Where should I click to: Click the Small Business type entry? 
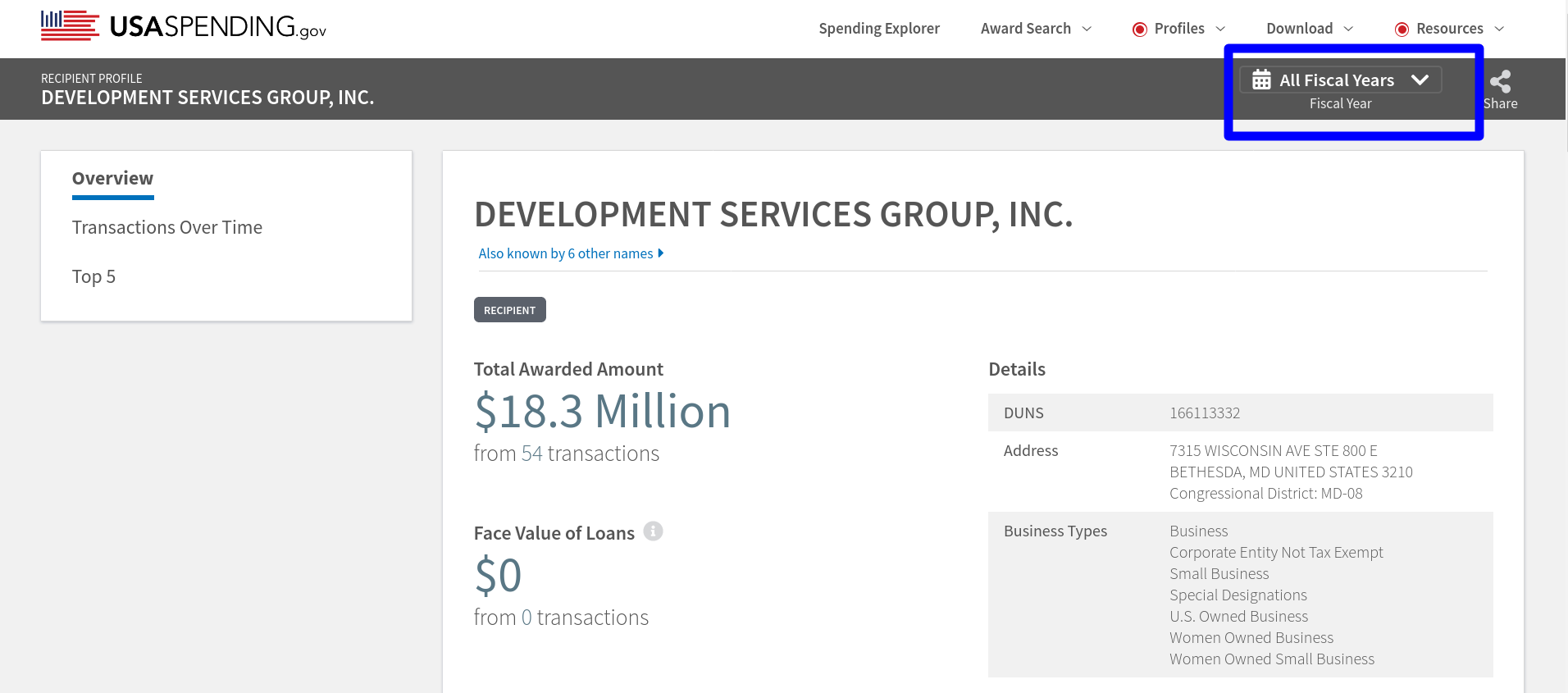[x=1219, y=573]
